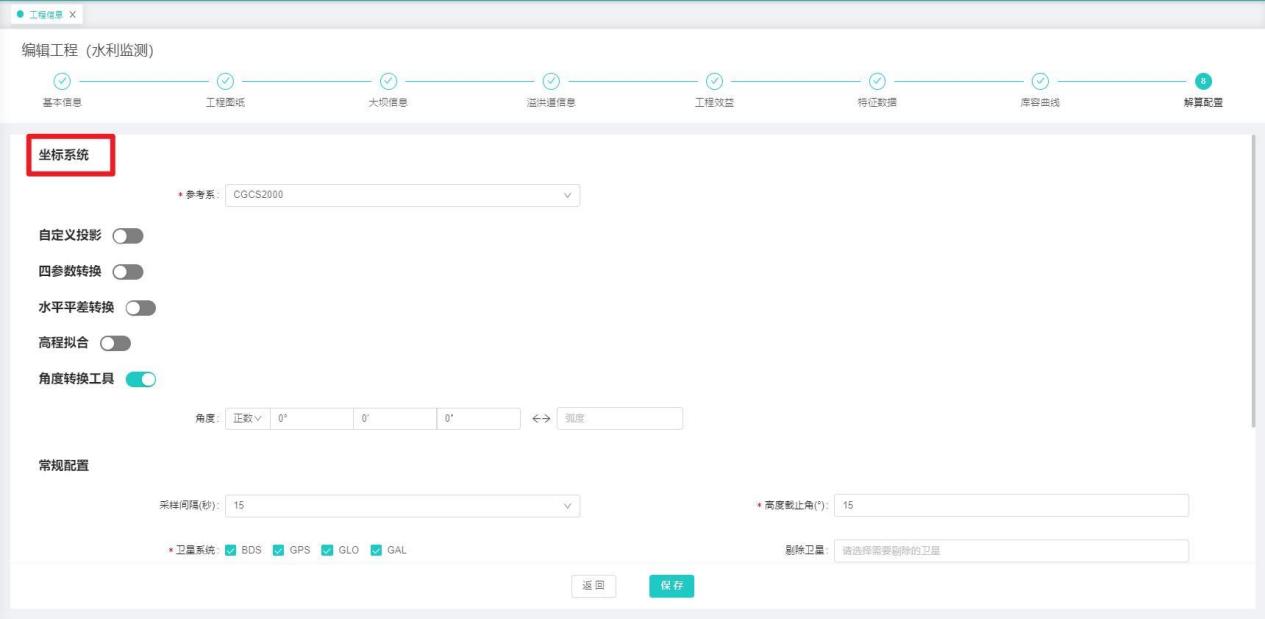This screenshot has width=1265, height=619.
Task: Open the 参考系 CGCS2000 dropdown
Action: pyautogui.click(x=402, y=195)
